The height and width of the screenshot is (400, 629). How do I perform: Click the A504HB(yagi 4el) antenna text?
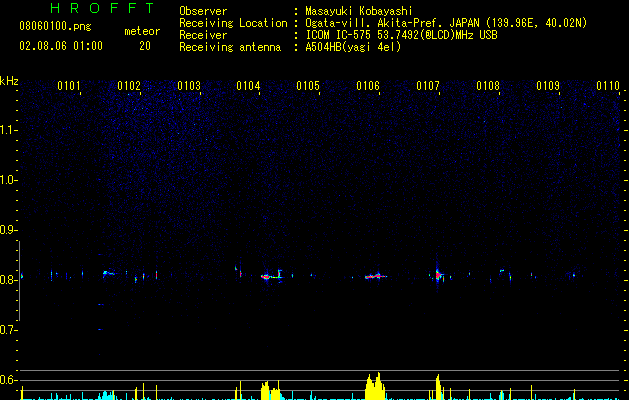click(353, 47)
